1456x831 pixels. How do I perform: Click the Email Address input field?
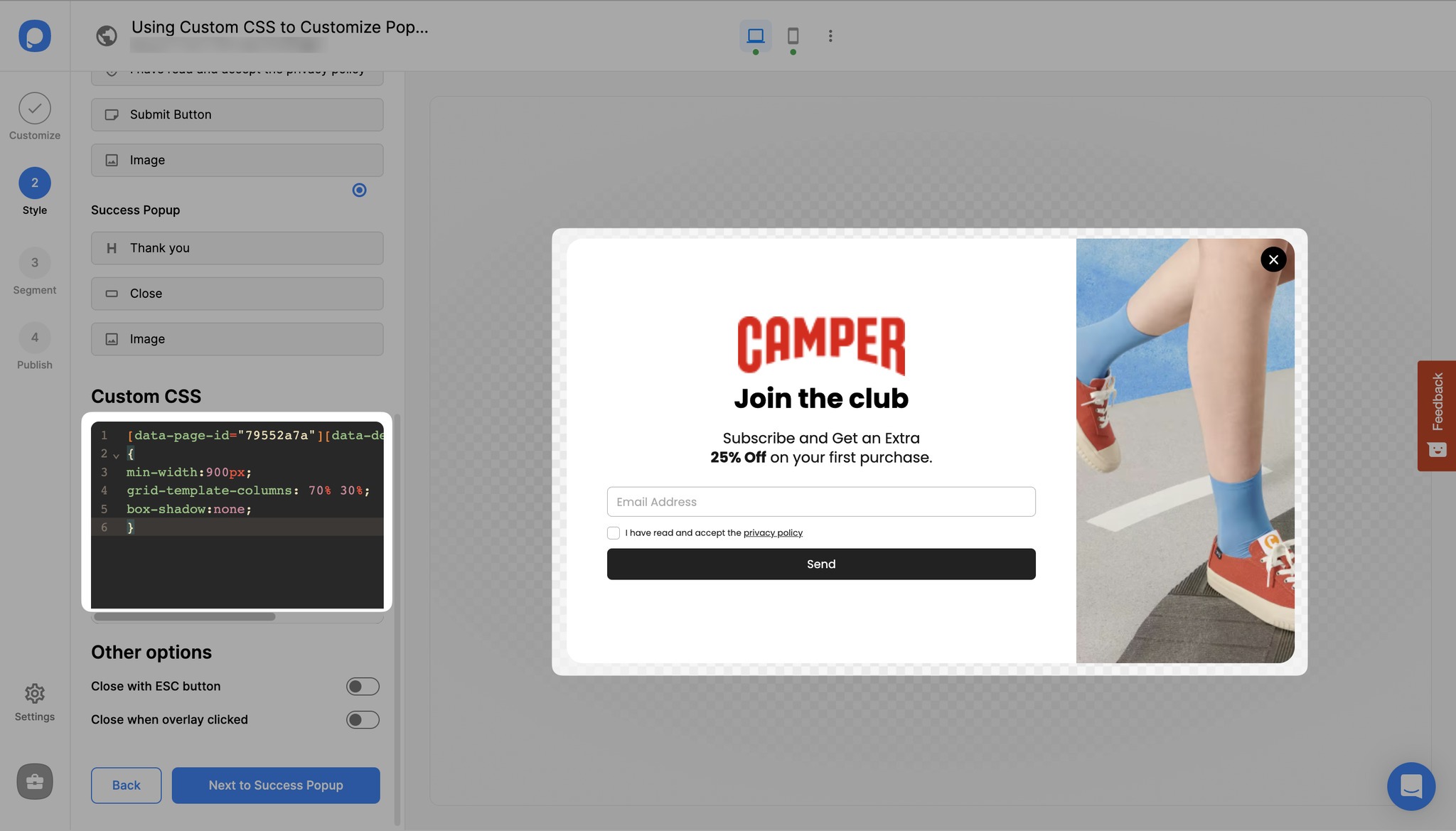(x=820, y=501)
